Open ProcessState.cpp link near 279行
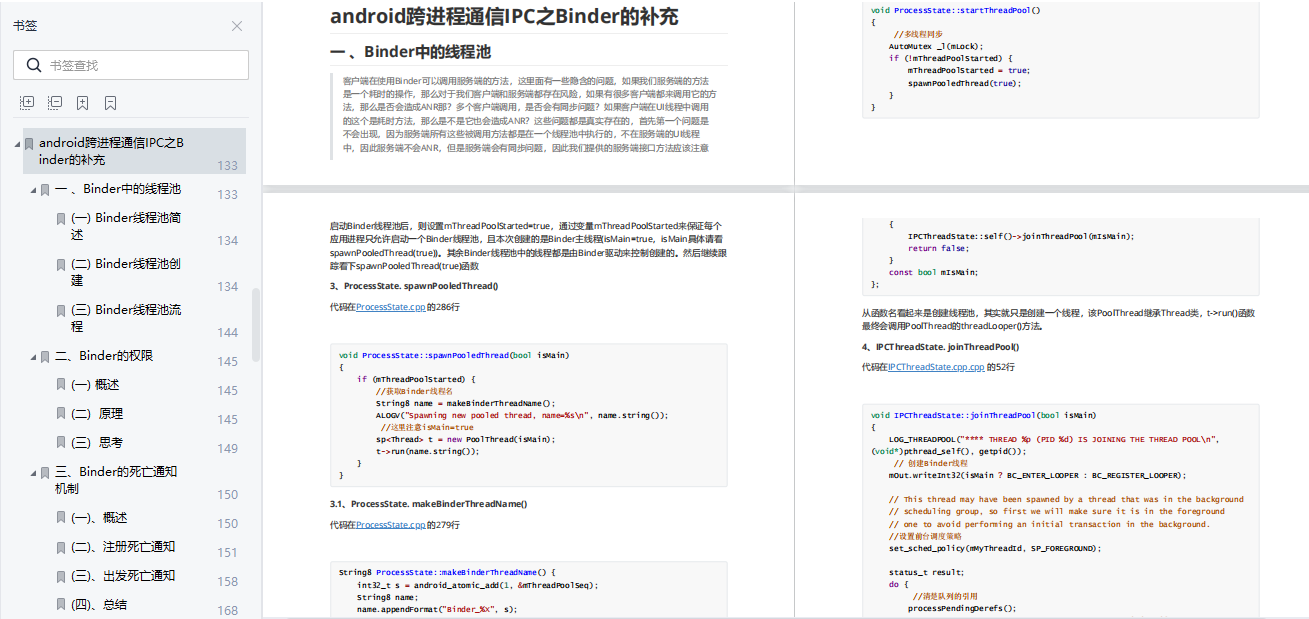Screen dimensions: 1309x619 pyautogui.click(x=391, y=524)
